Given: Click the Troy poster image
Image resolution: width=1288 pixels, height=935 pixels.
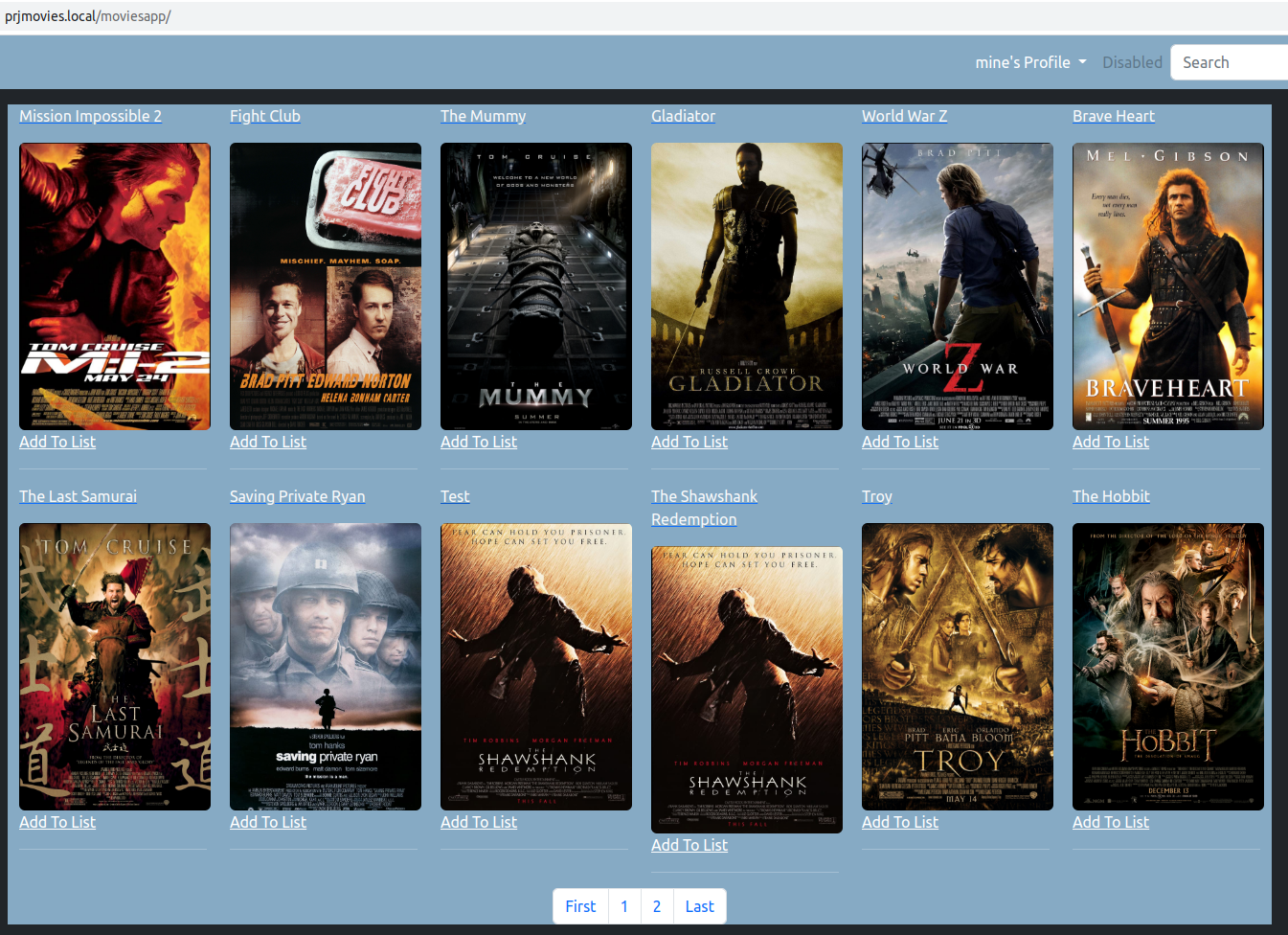Looking at the screenshot, I should 958,667.
